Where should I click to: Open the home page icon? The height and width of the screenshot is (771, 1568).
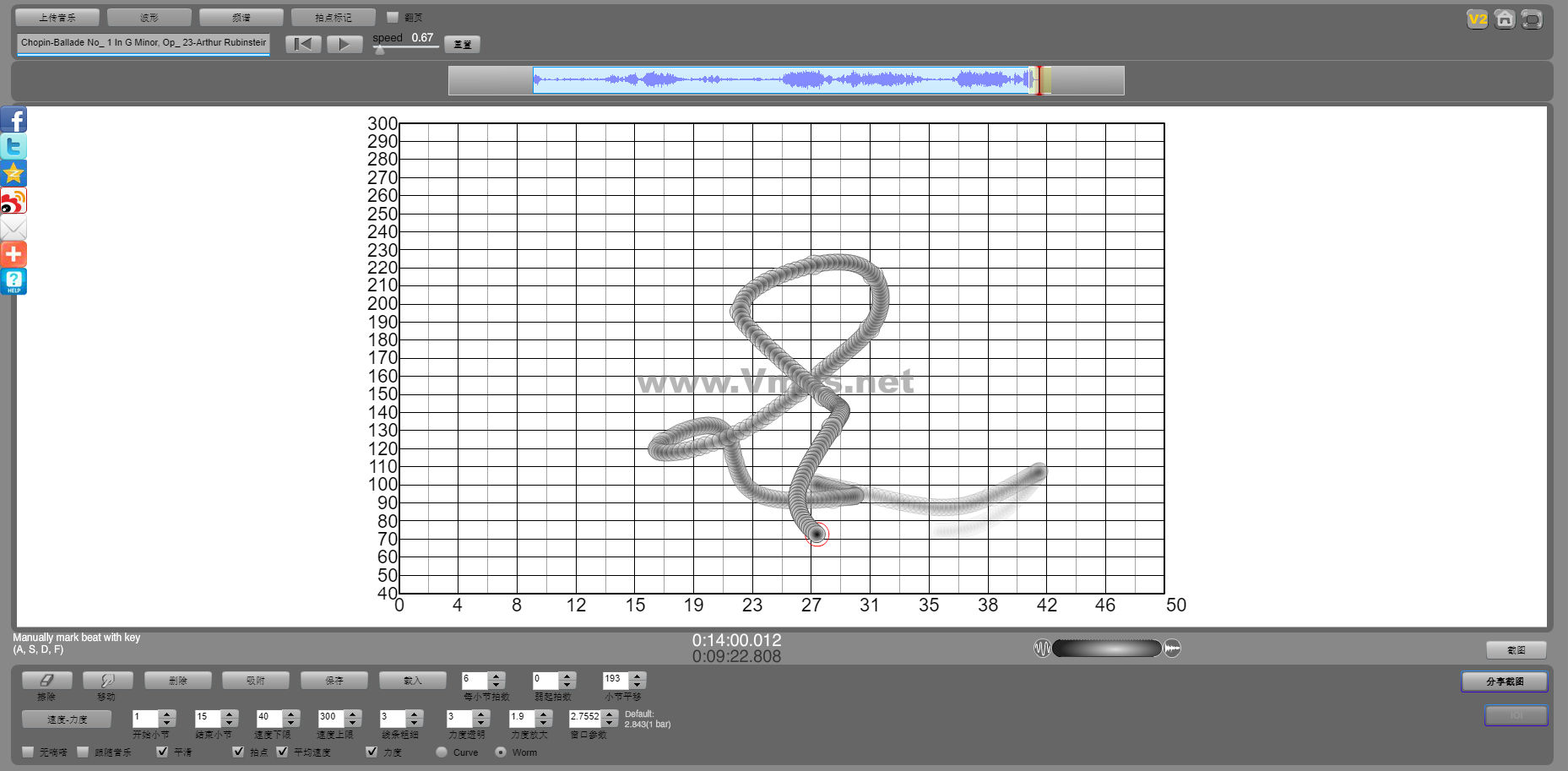pos(1504,19)
